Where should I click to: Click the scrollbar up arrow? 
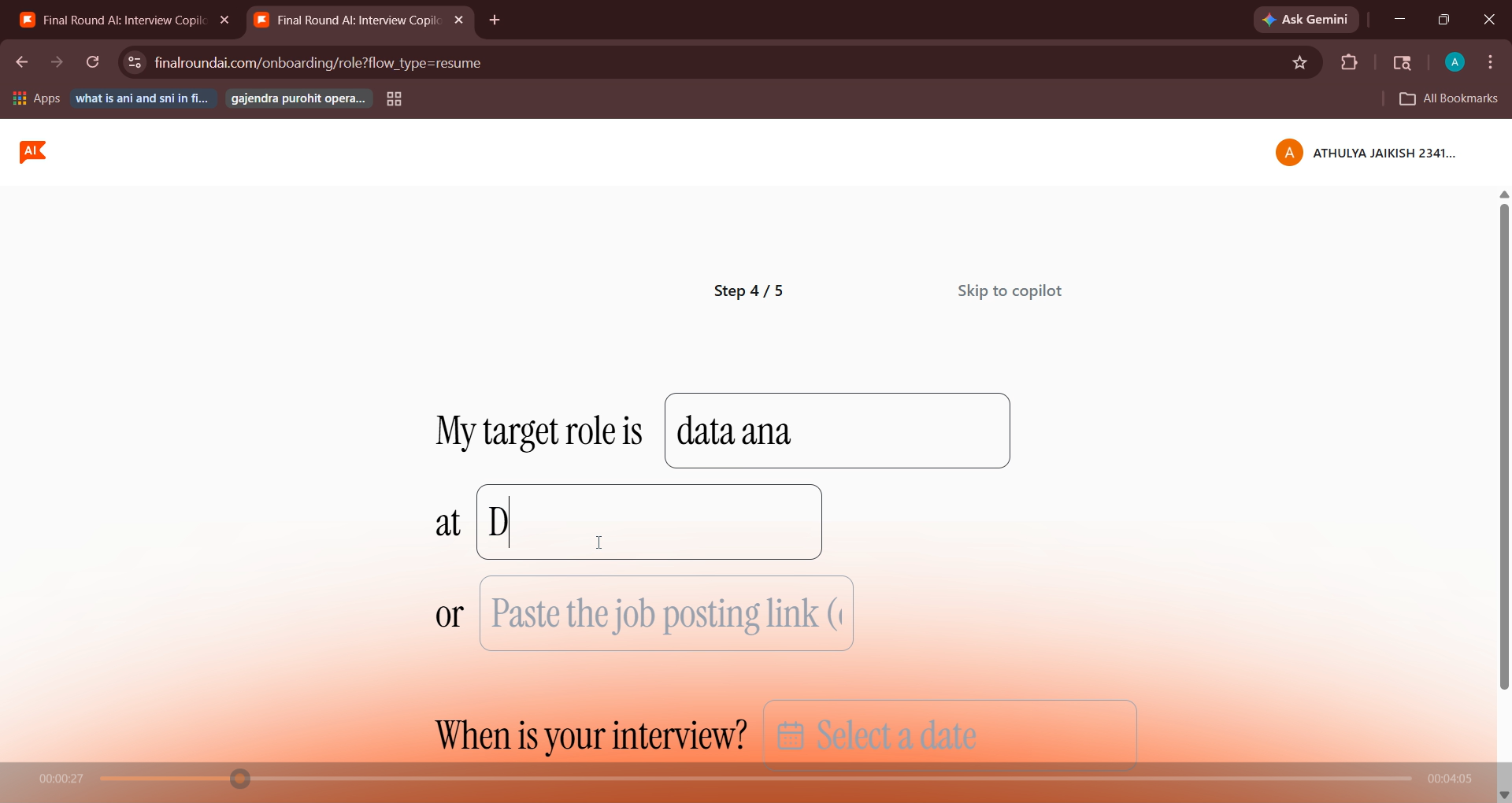pos(1504,194)
